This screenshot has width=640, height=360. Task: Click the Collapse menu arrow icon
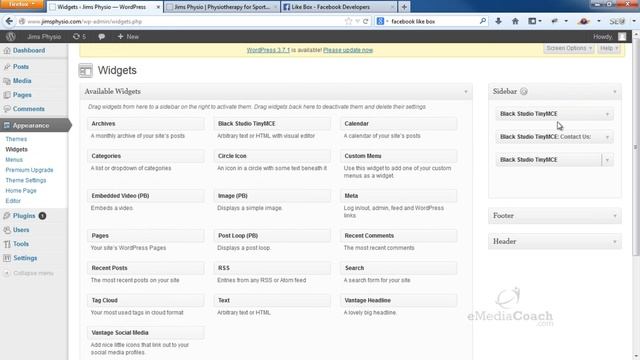(7, 273)
